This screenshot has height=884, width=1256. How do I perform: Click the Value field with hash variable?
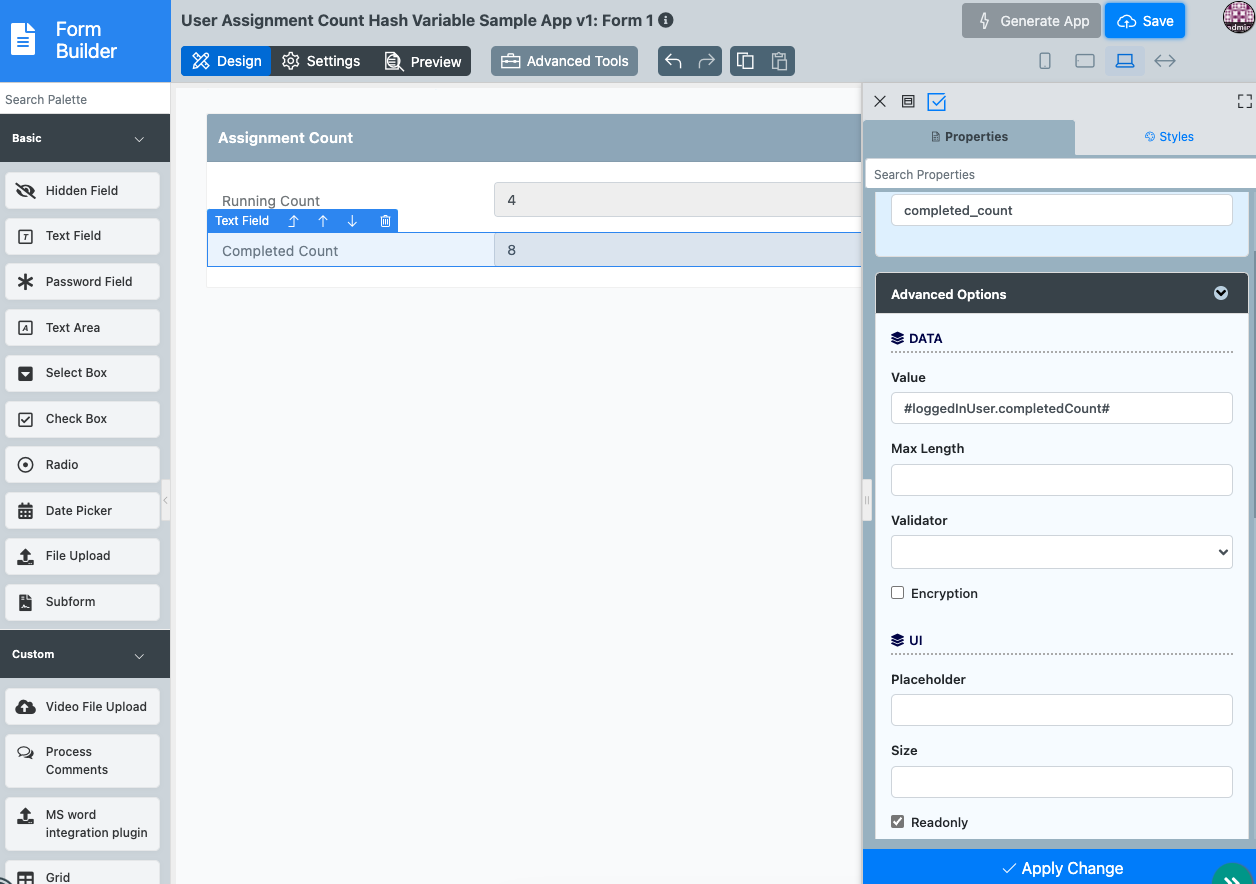pos(1061,408)
